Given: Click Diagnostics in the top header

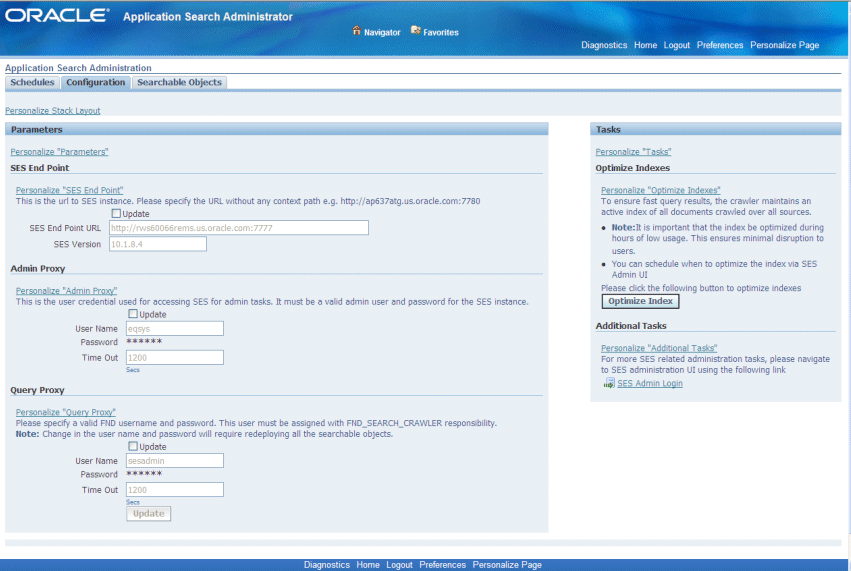Looking at the screenshot, I should (604, 45).
